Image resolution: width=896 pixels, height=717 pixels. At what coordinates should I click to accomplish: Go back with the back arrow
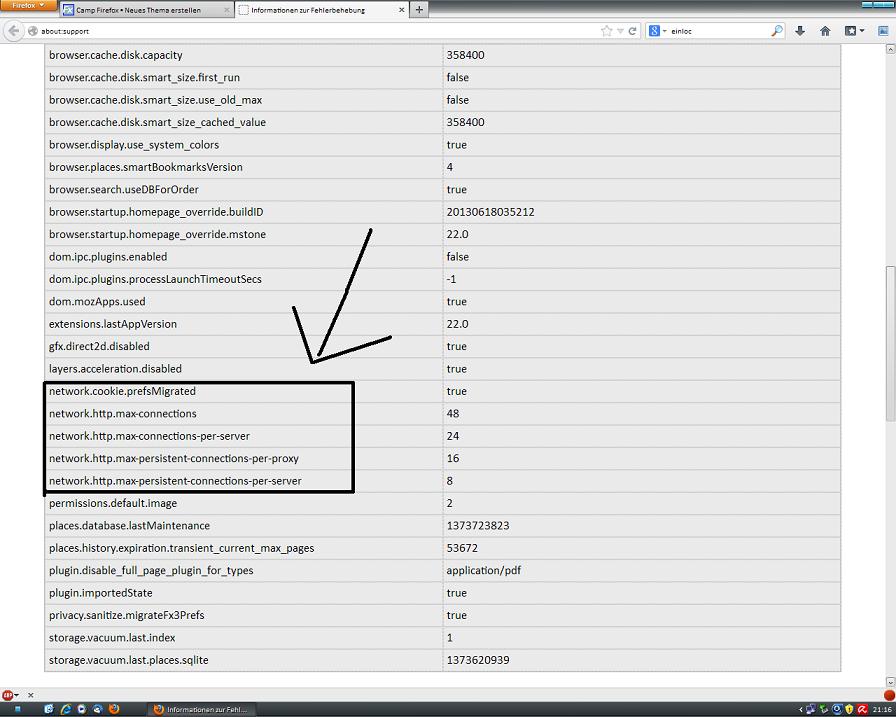coord(13,31)
